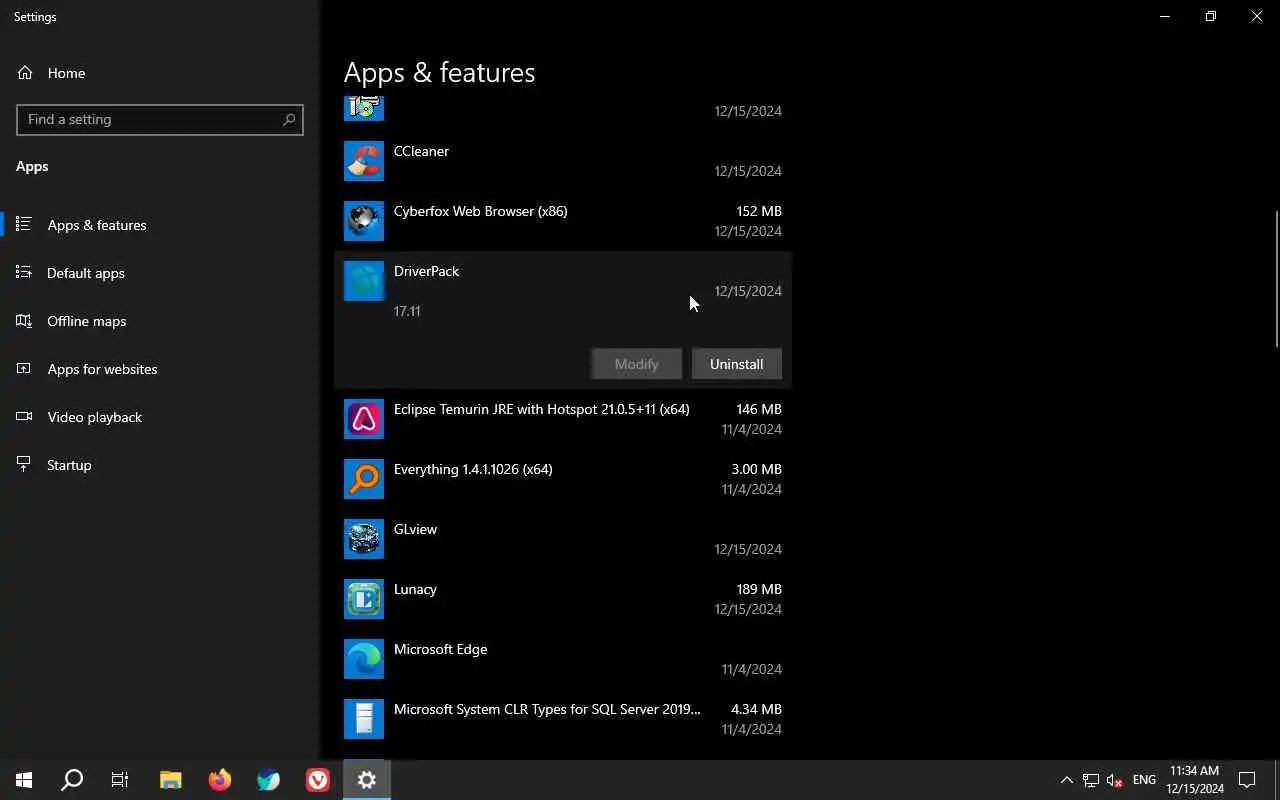Viewport: 1280px width, 800px height.
Task: Click the apps list vertical scrollbar thumb
Action: point(1276,279)
